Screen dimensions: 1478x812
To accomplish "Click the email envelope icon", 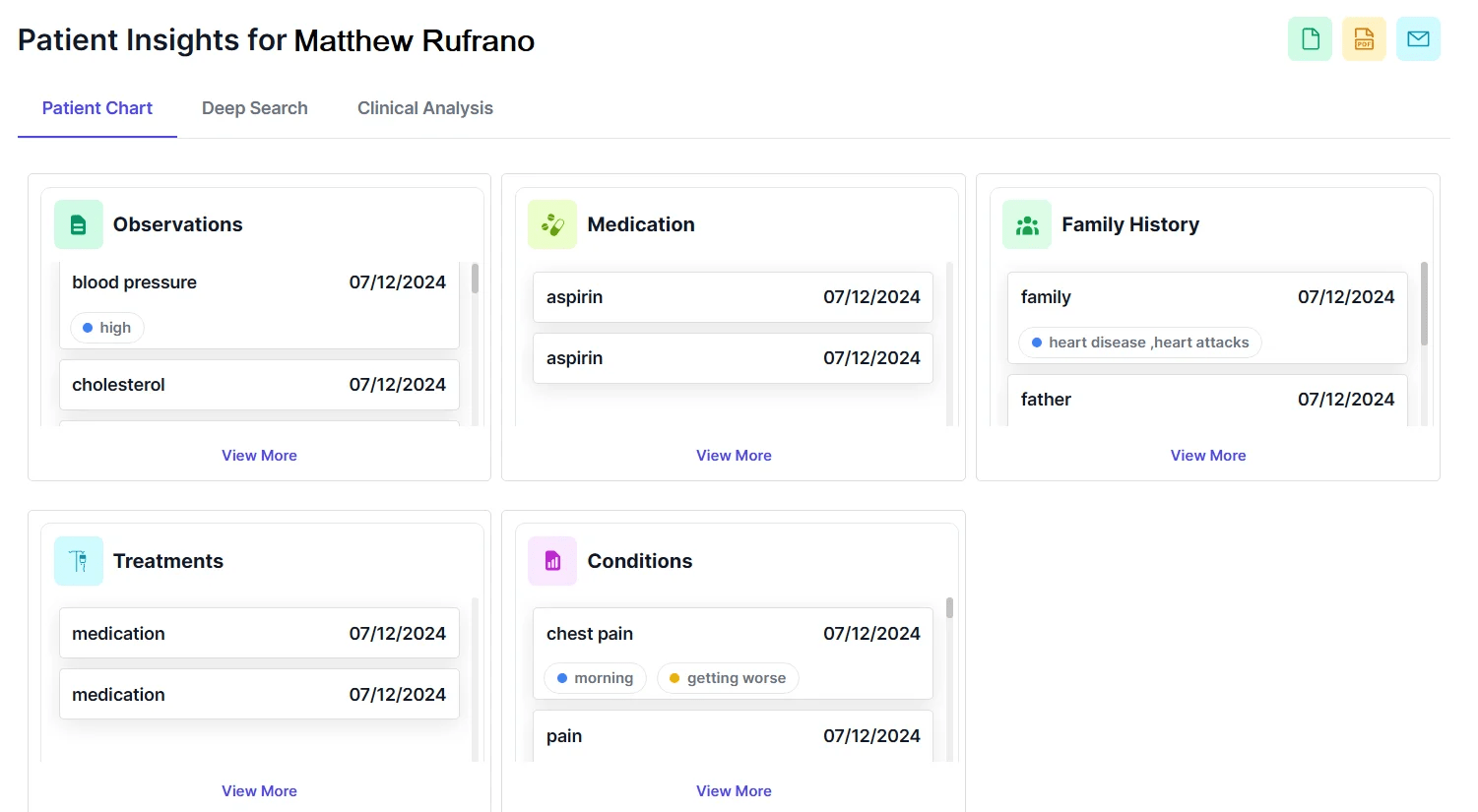I will click(x=1418, y=39).
